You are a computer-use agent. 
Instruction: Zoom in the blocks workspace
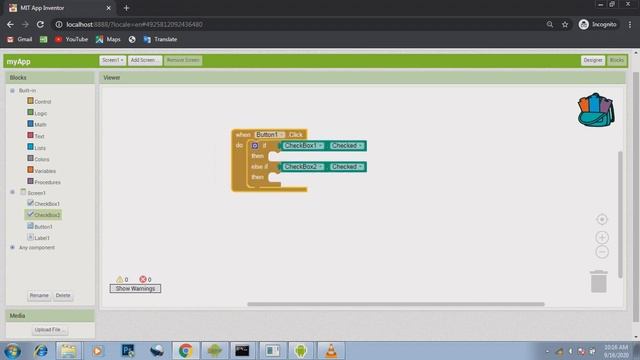(x=602, y=237)
